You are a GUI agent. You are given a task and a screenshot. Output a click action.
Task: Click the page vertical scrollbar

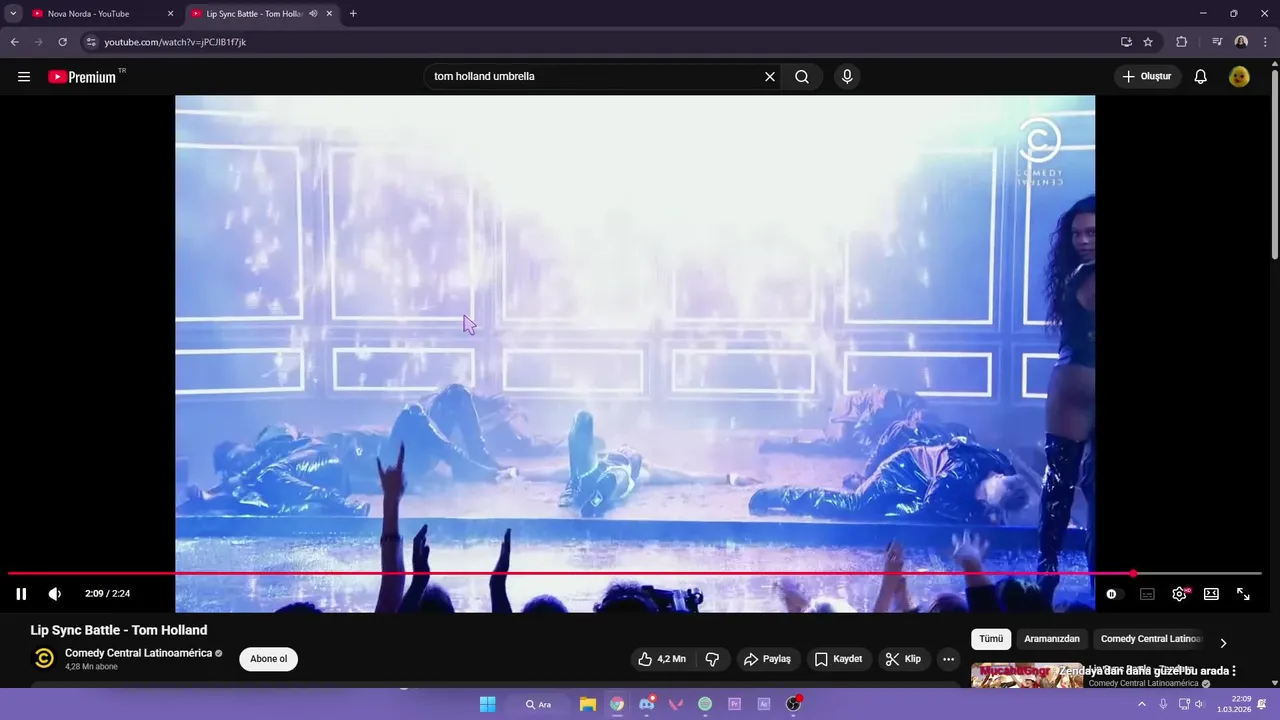click(x=1274, y=165)
